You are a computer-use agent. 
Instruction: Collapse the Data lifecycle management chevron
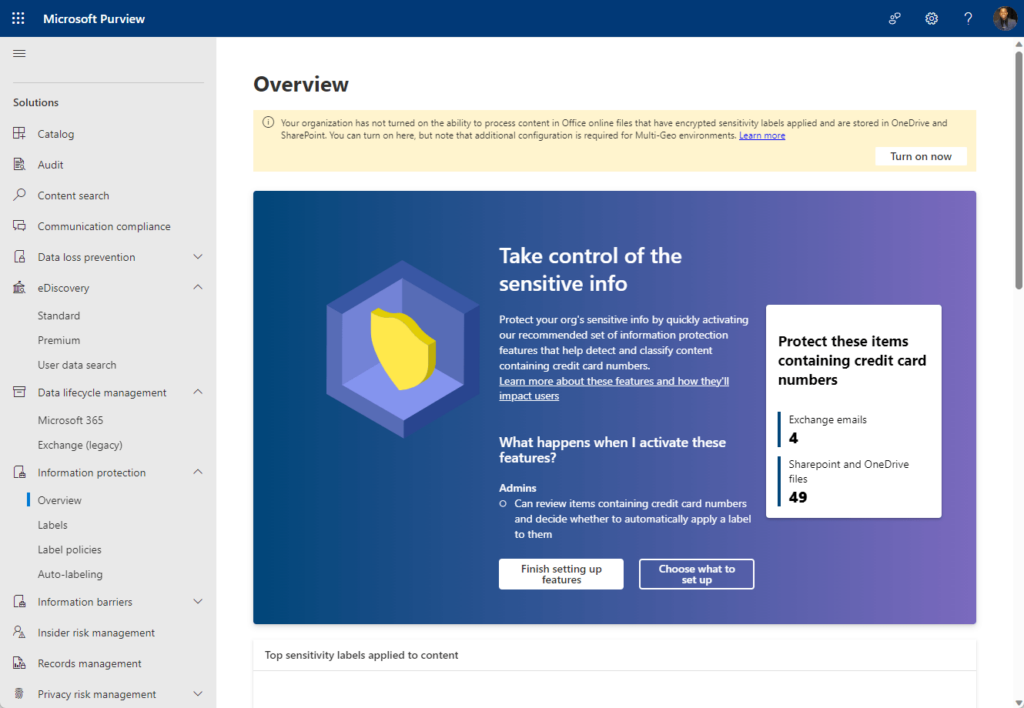pos(198,392)
